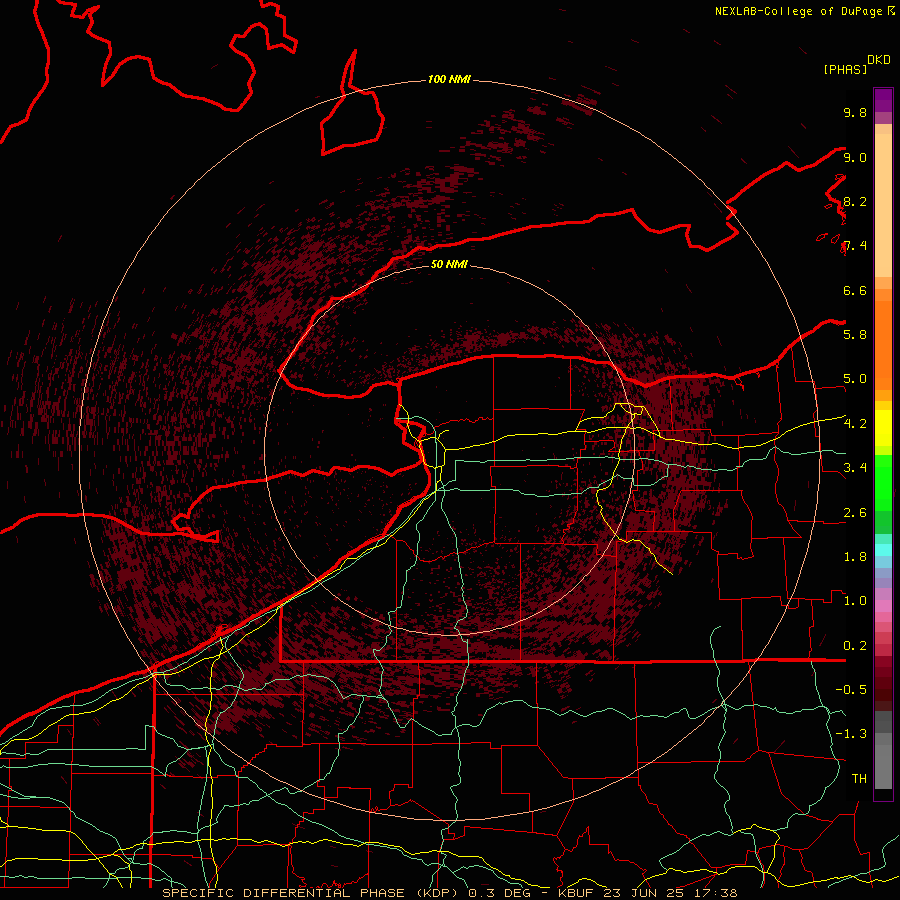This screenshot has height=900, width=900.
Task: Click the 9.8 value on the color scale
Action: 855,112
